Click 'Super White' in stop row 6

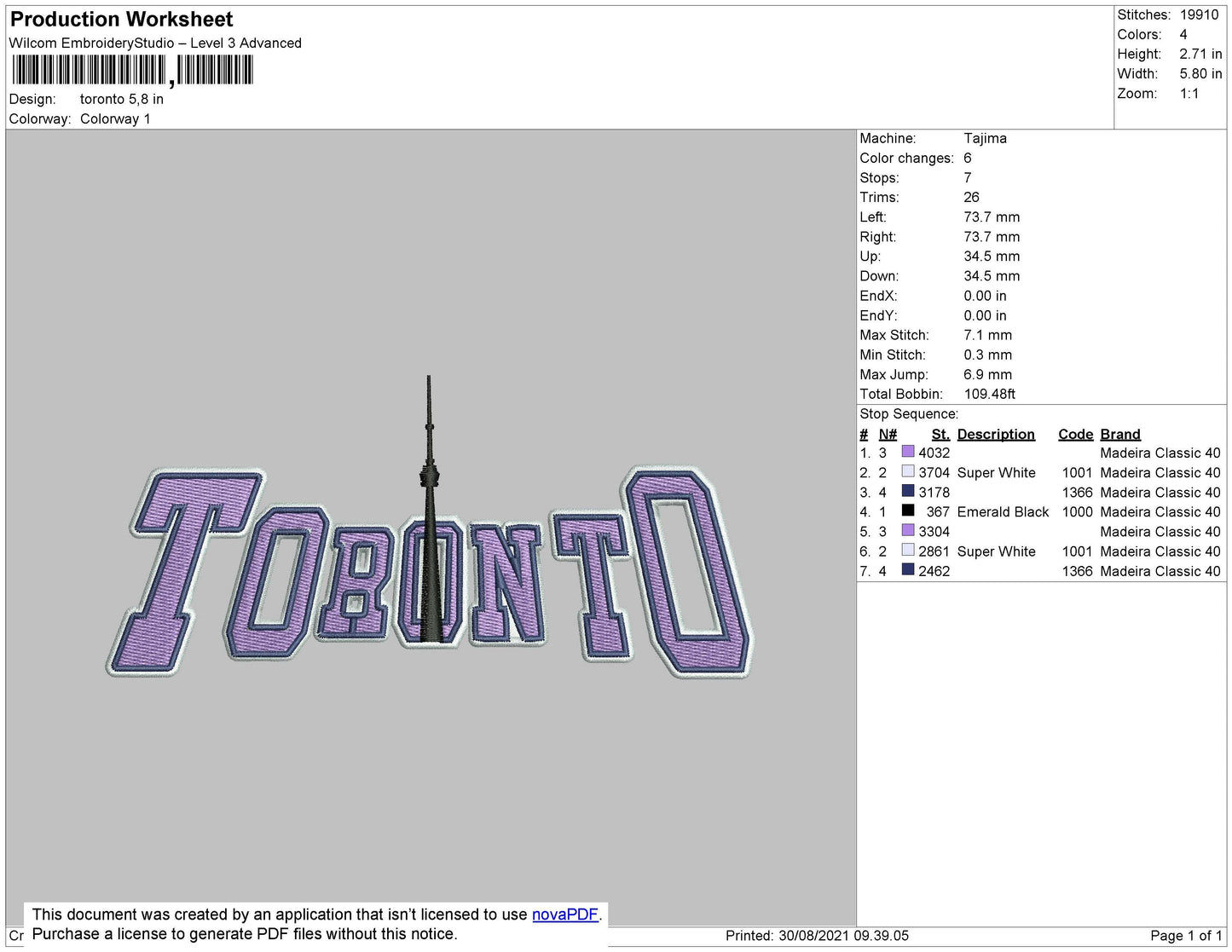(x=996, y=551)
